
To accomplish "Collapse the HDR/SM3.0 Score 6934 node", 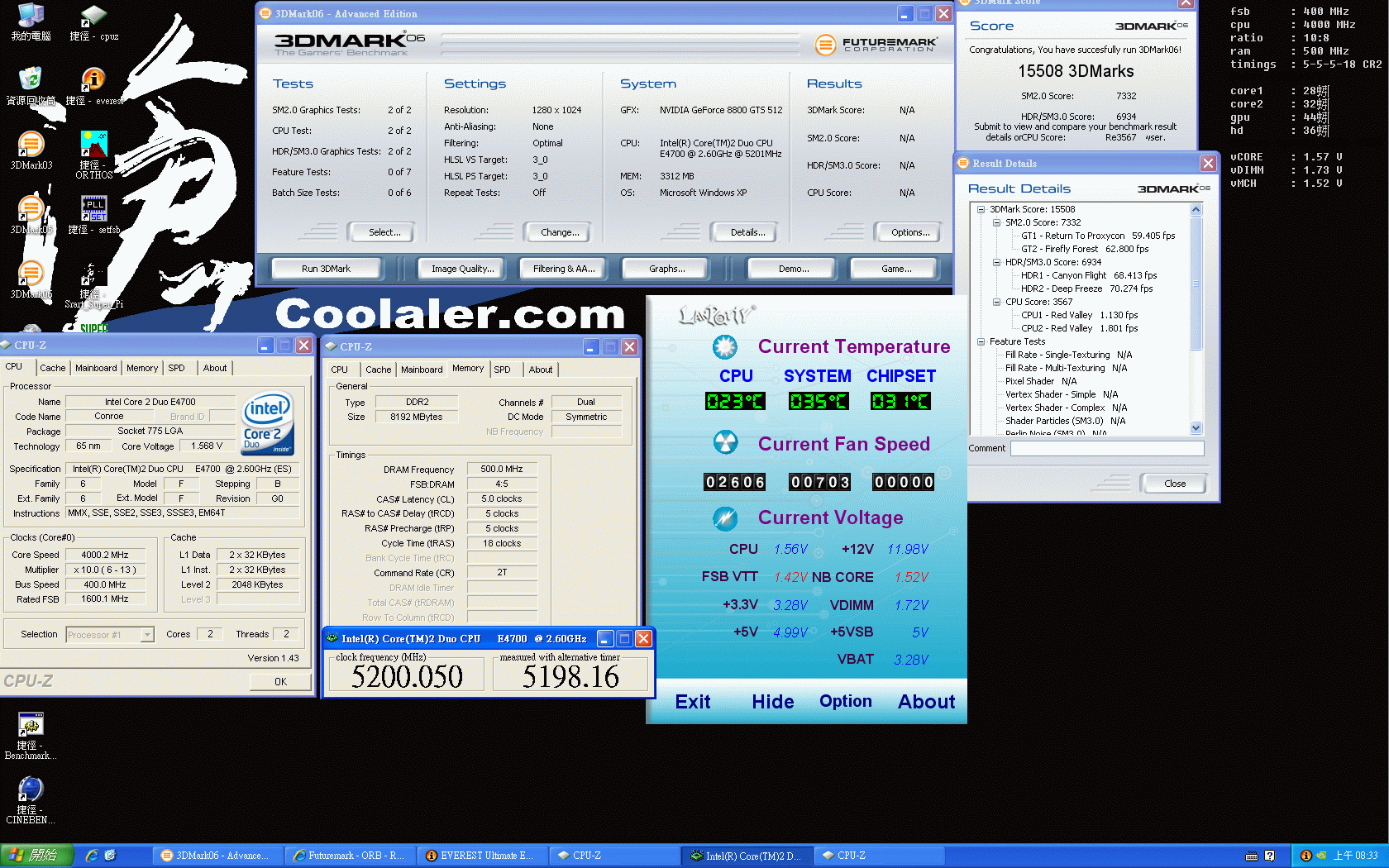I will 996,262.
